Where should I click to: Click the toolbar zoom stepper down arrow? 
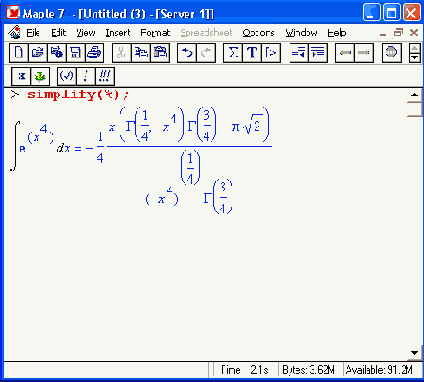click(x=414, y=58)
